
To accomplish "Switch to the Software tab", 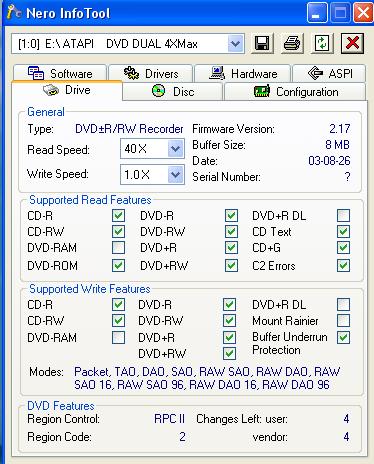I will (60, 73).
